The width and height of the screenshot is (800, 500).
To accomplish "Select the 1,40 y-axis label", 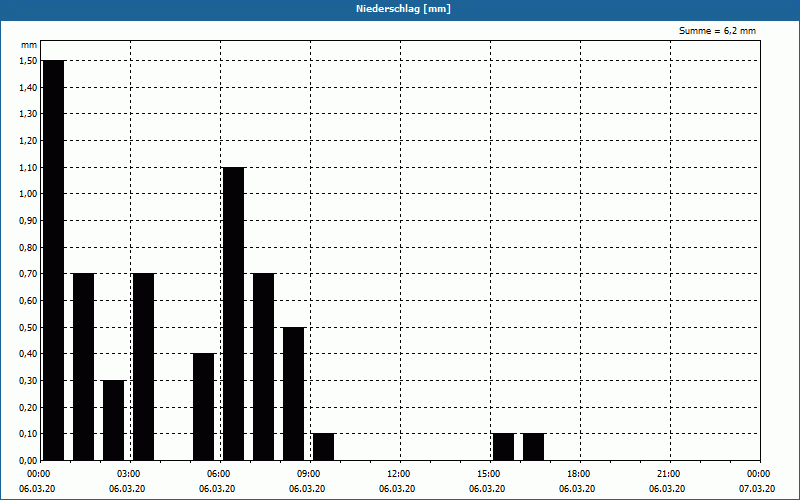I will pos(28,88).
